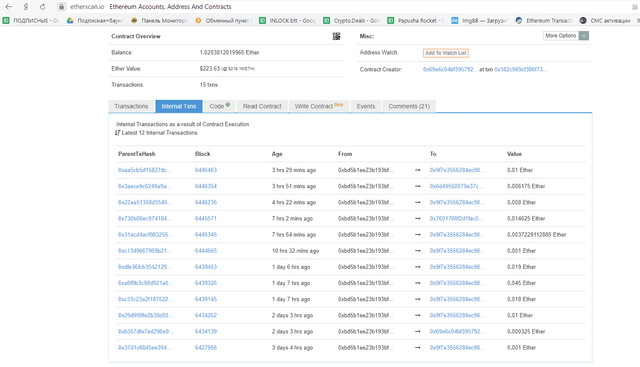
Task: Click the Yandex 'Я' home icon
Action: (26, 7)
